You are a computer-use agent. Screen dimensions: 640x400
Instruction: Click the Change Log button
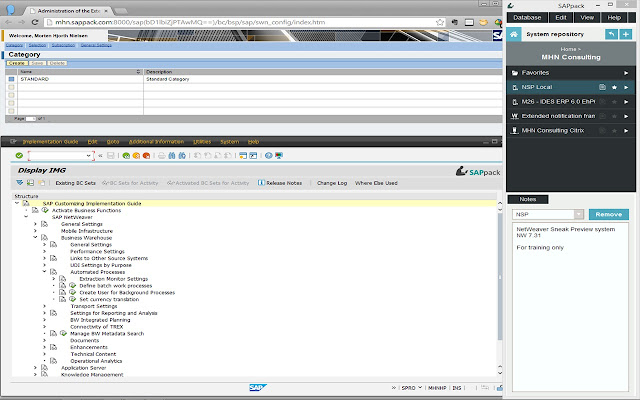coord(332,183)
